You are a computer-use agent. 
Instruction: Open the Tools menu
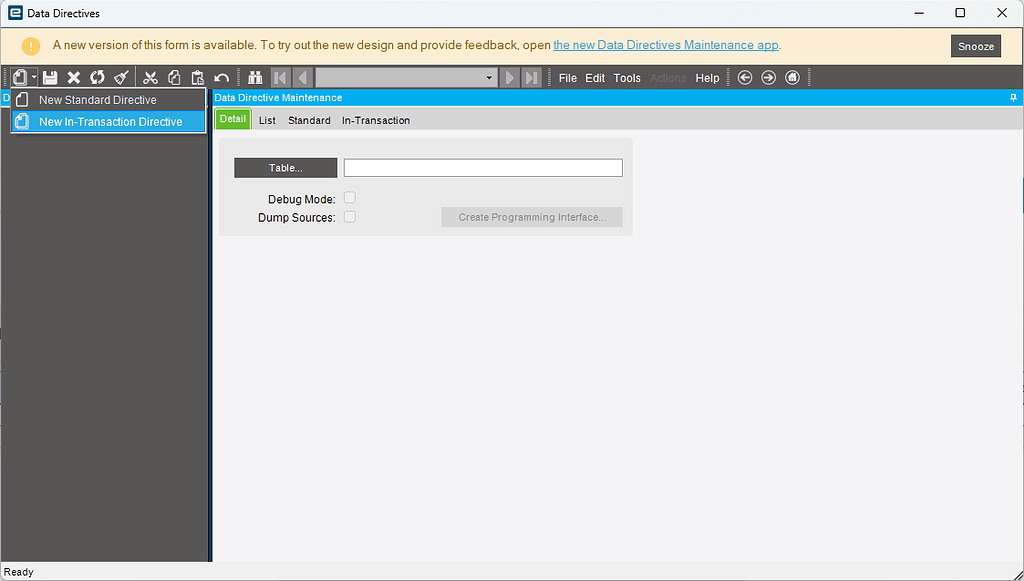627,77
